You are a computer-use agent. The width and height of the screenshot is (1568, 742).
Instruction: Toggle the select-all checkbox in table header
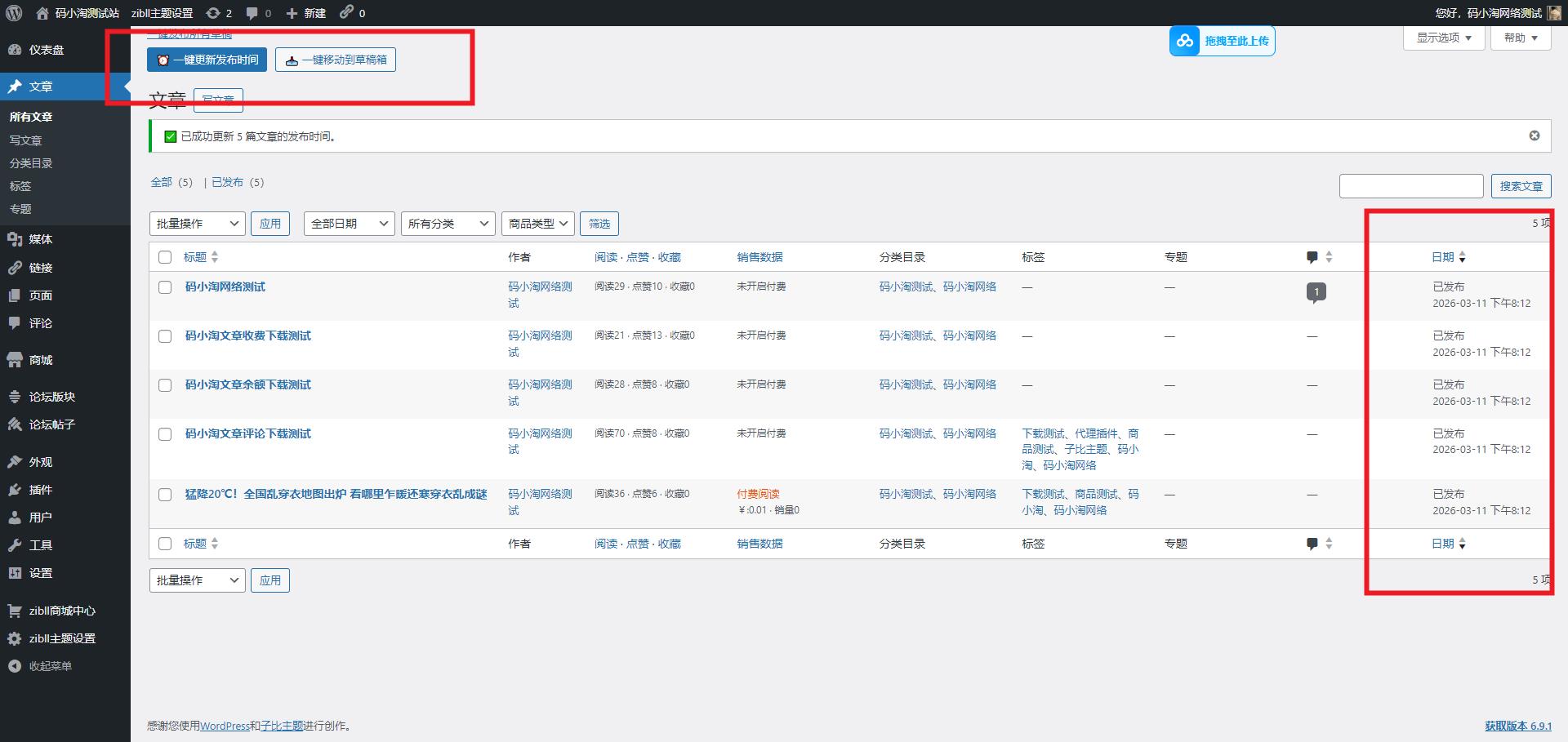[165, 257]
